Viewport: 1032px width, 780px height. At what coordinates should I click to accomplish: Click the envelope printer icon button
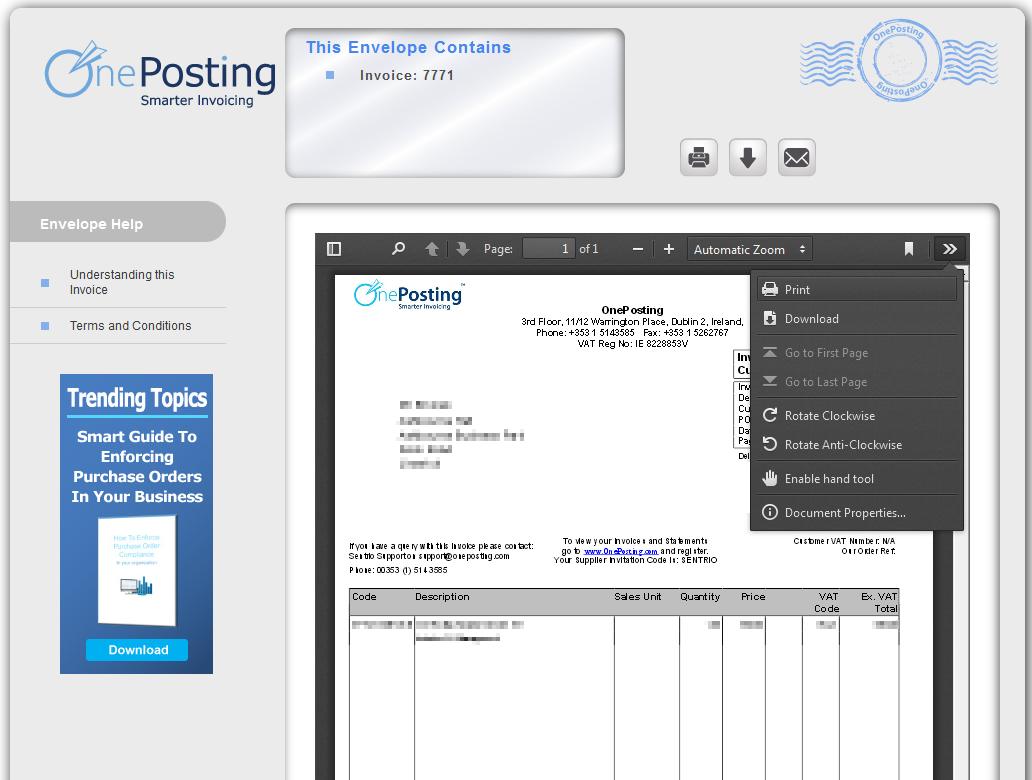pos(698,157)
